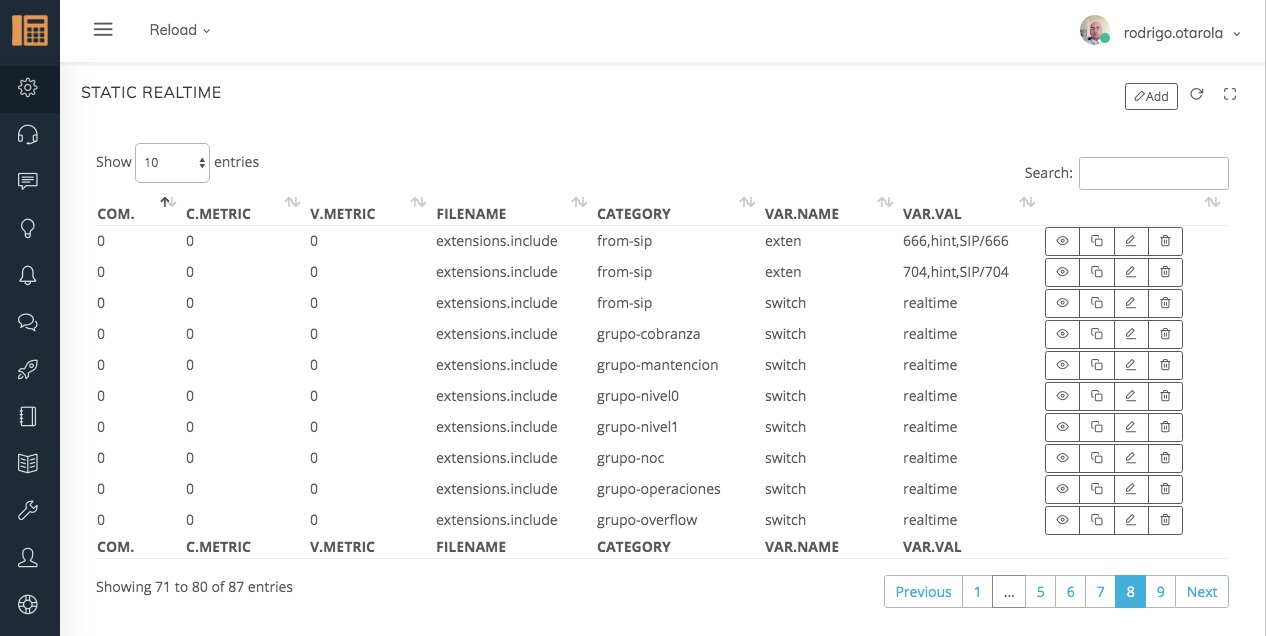Go to page 9 in pagination
The width and height of the screenshot is (1266, 636).
click(1160, 591)
